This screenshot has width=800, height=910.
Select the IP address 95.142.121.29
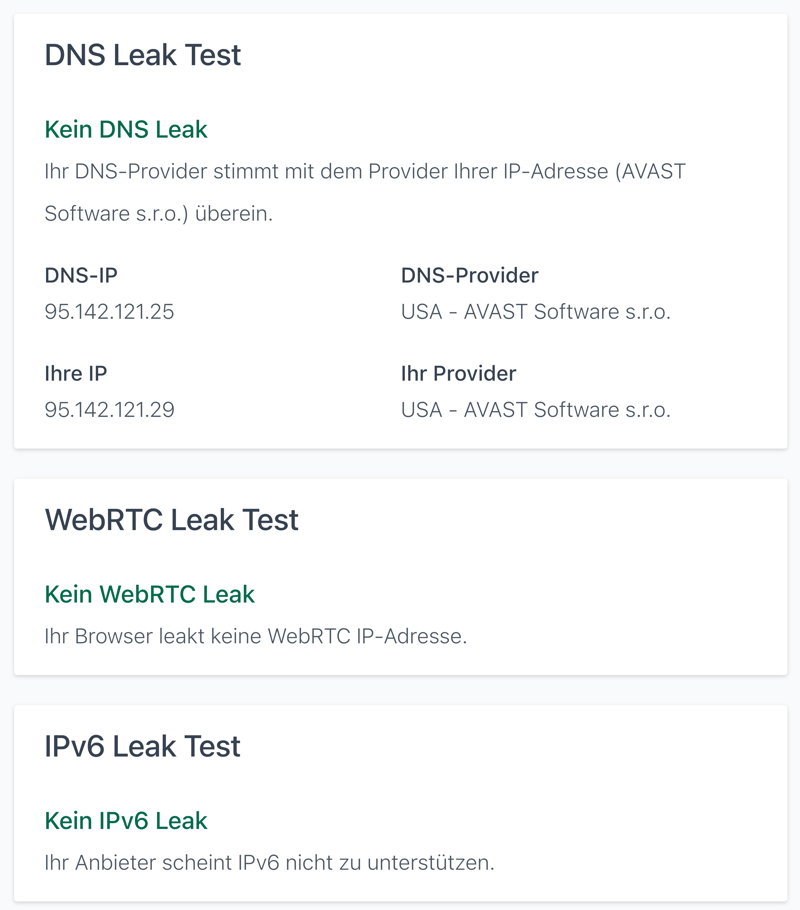[109, 410]
